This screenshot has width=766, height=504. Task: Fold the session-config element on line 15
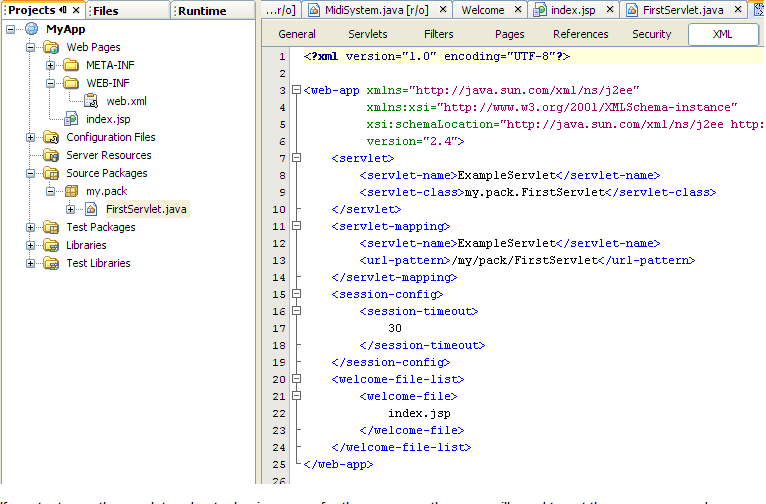[296, 294]
